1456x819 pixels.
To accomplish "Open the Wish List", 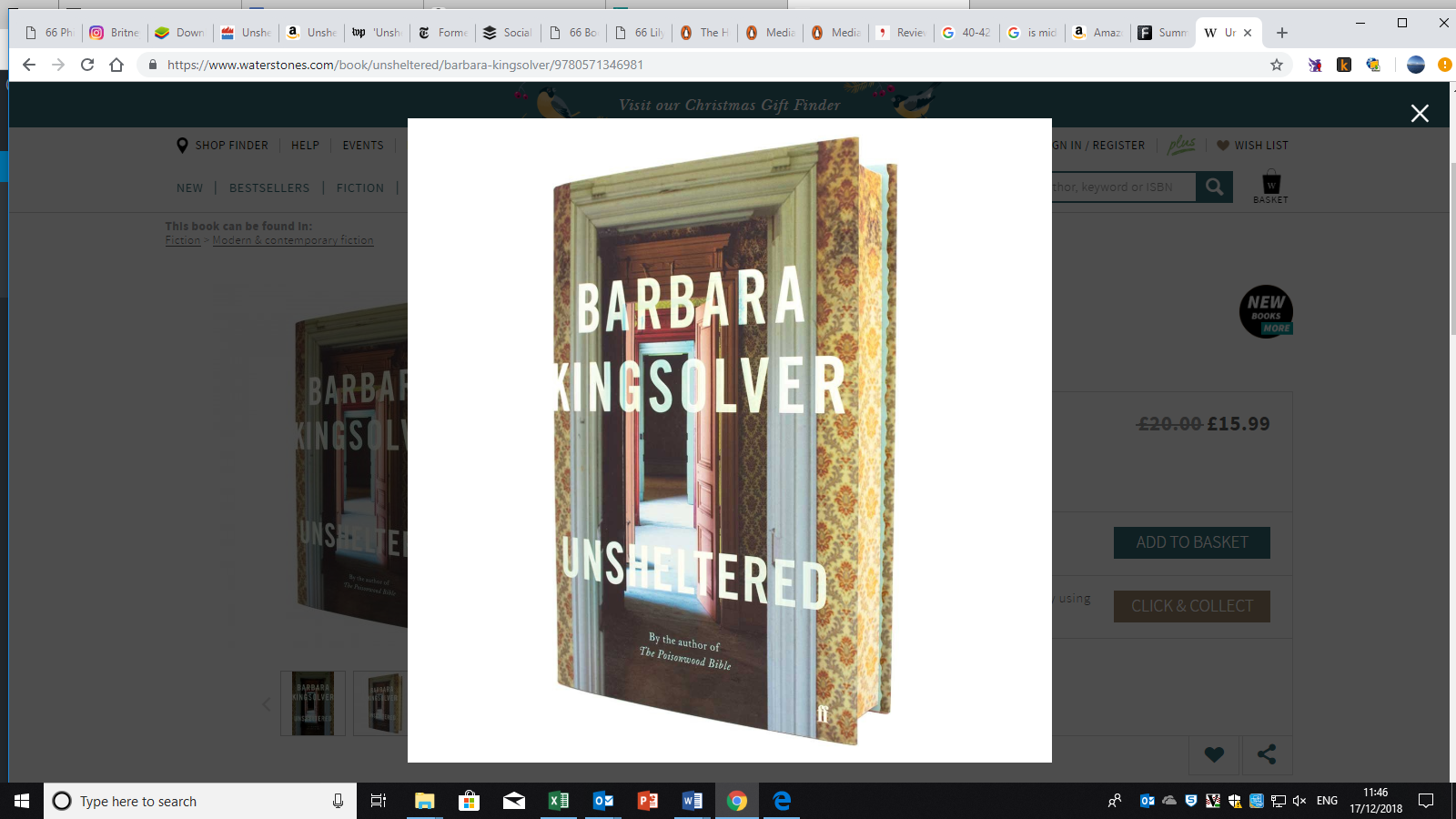I will [x=1252, y=146].
